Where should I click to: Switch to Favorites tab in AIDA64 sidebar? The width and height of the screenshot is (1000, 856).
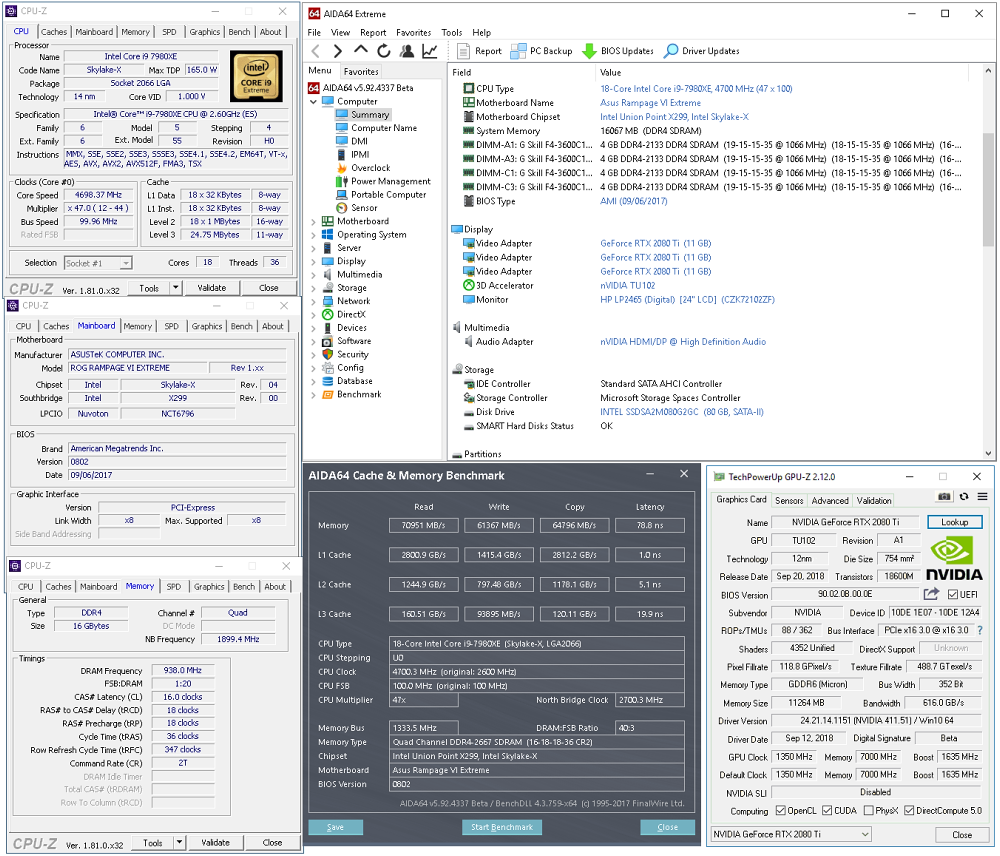coord(361,72)
